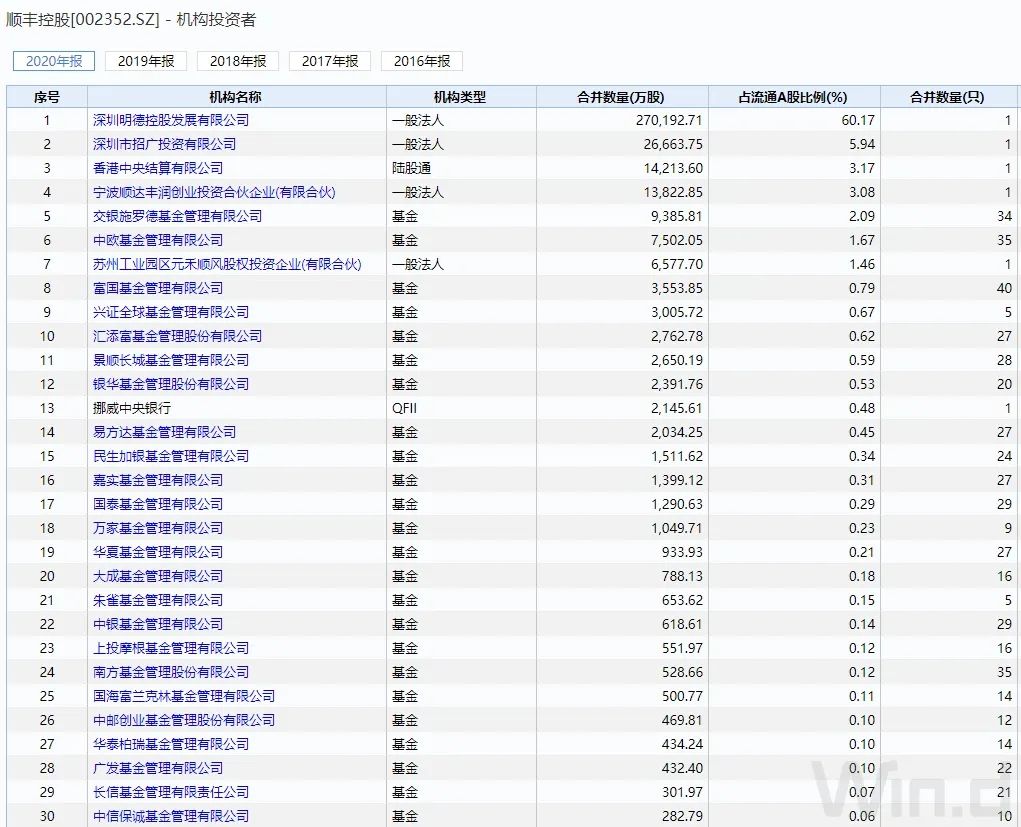Open 景顺长城基金管理有限公司 link
Viewport: 1021px width, 827px height.
(171, 360)
